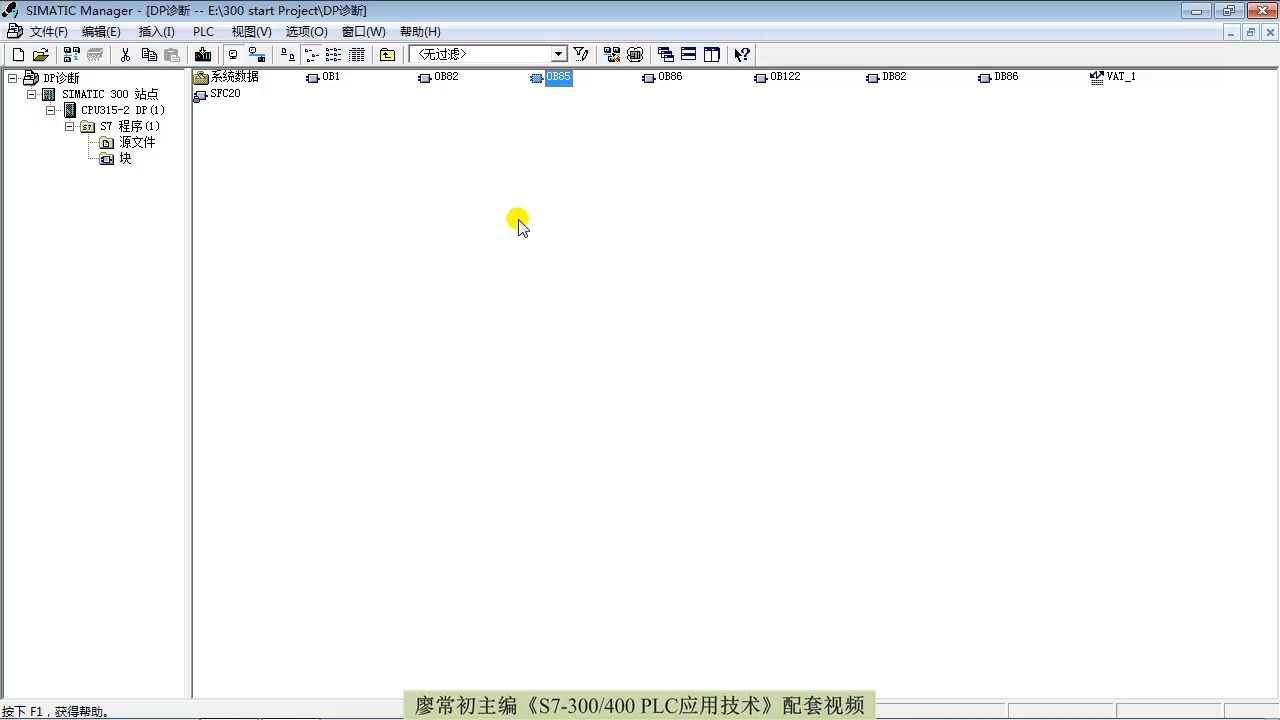Viewport: 1280px width, 720px height.
Task: Close the inner DP诊断 project window
Action: click(1268, 32)
